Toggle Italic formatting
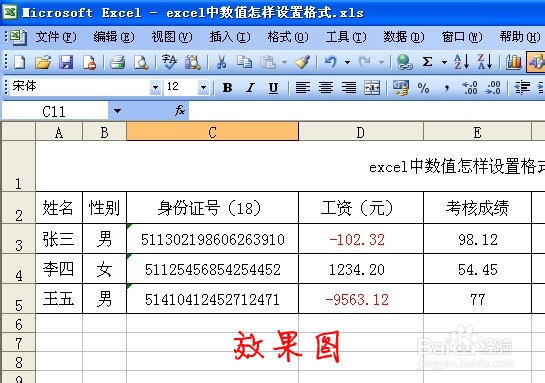This screenshot has width=545, height=383. [x=250, y=88]
